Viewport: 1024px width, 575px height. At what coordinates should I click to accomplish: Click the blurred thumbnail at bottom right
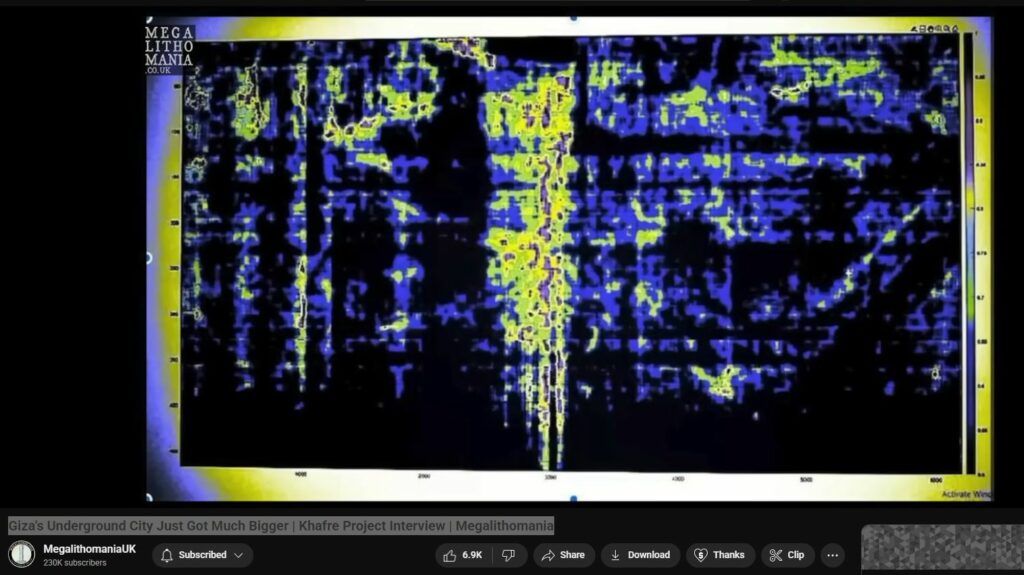(941, 549)
